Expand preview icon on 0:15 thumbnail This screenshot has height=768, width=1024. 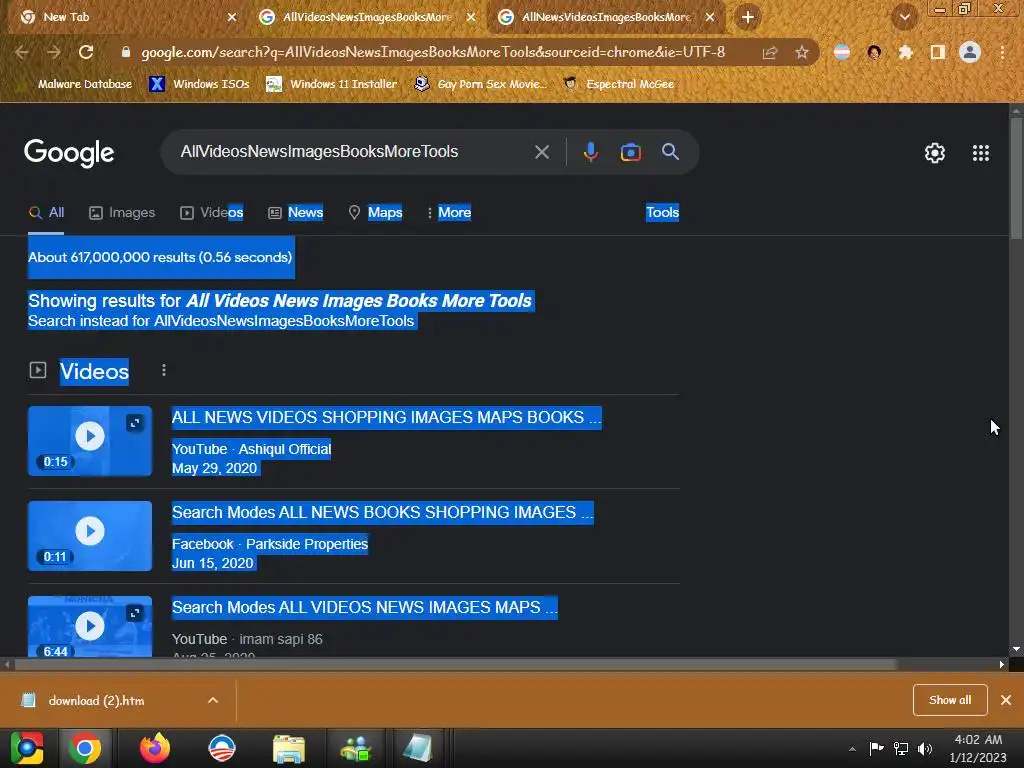pyautogui.click(x=135, y=423)
